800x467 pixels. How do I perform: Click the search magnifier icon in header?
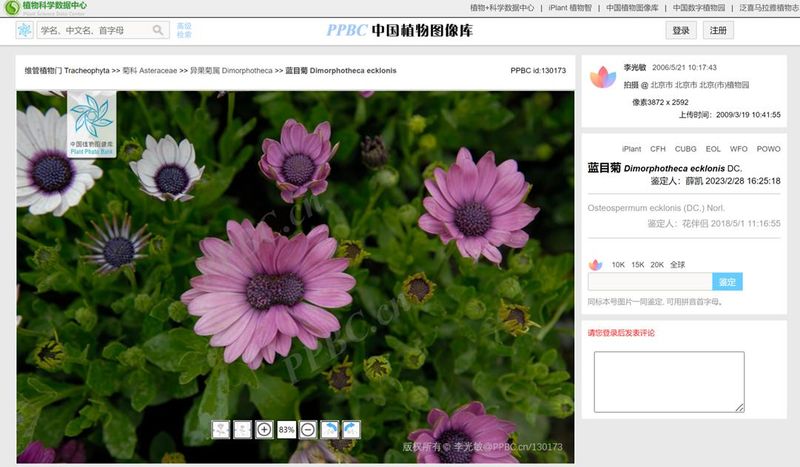(158, 31)
